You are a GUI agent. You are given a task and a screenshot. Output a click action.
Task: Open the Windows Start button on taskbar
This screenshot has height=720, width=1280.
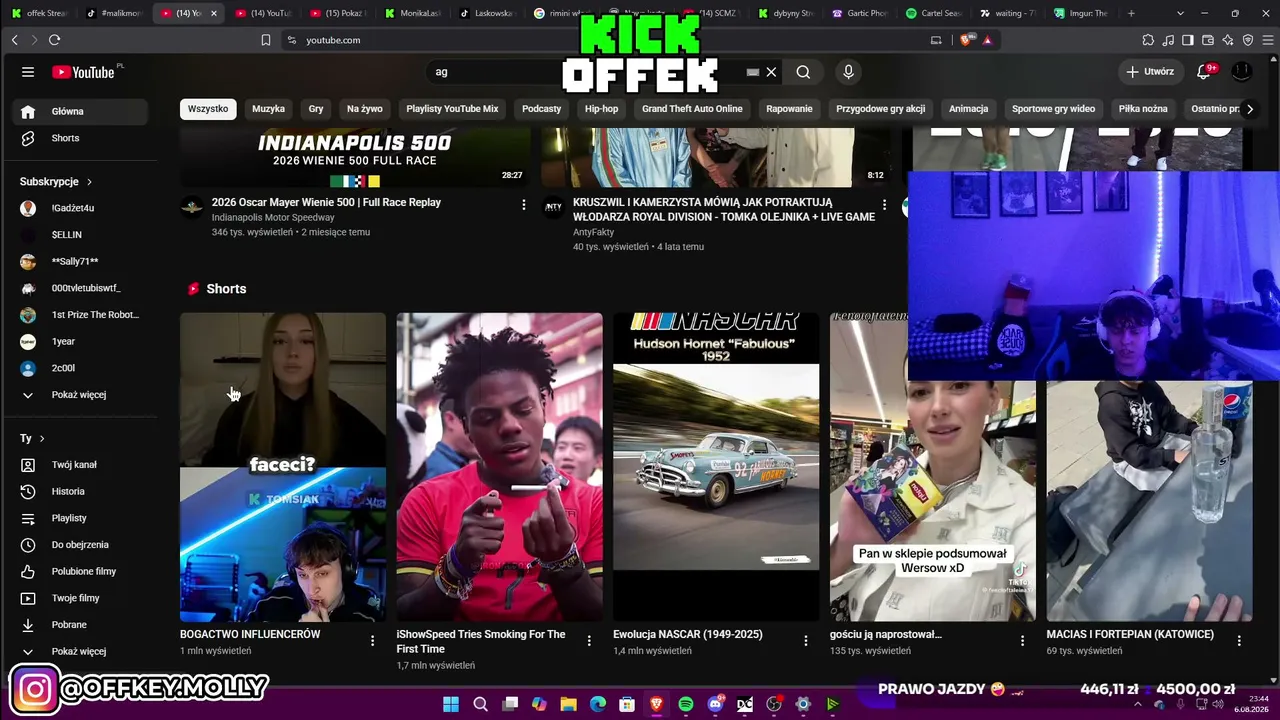(x=451, y=704)
